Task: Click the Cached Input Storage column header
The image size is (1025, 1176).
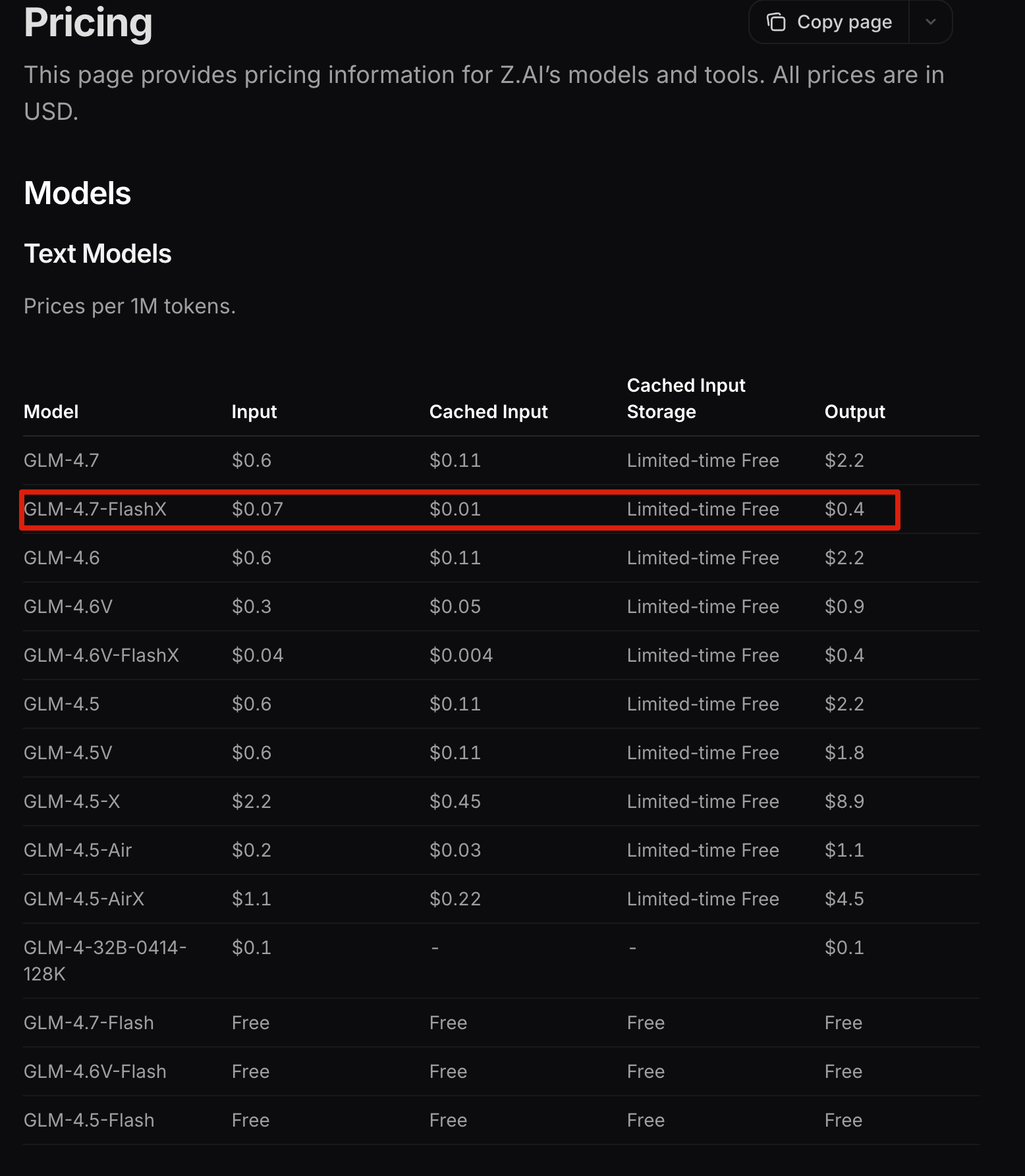Action: tap(686, 398)
